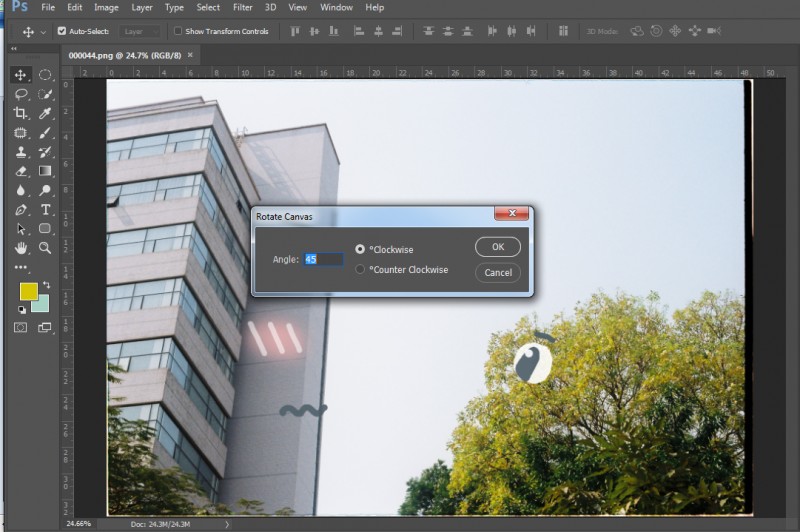Select the Eraser tool
The image size is (800, 532).
[20, 171]
